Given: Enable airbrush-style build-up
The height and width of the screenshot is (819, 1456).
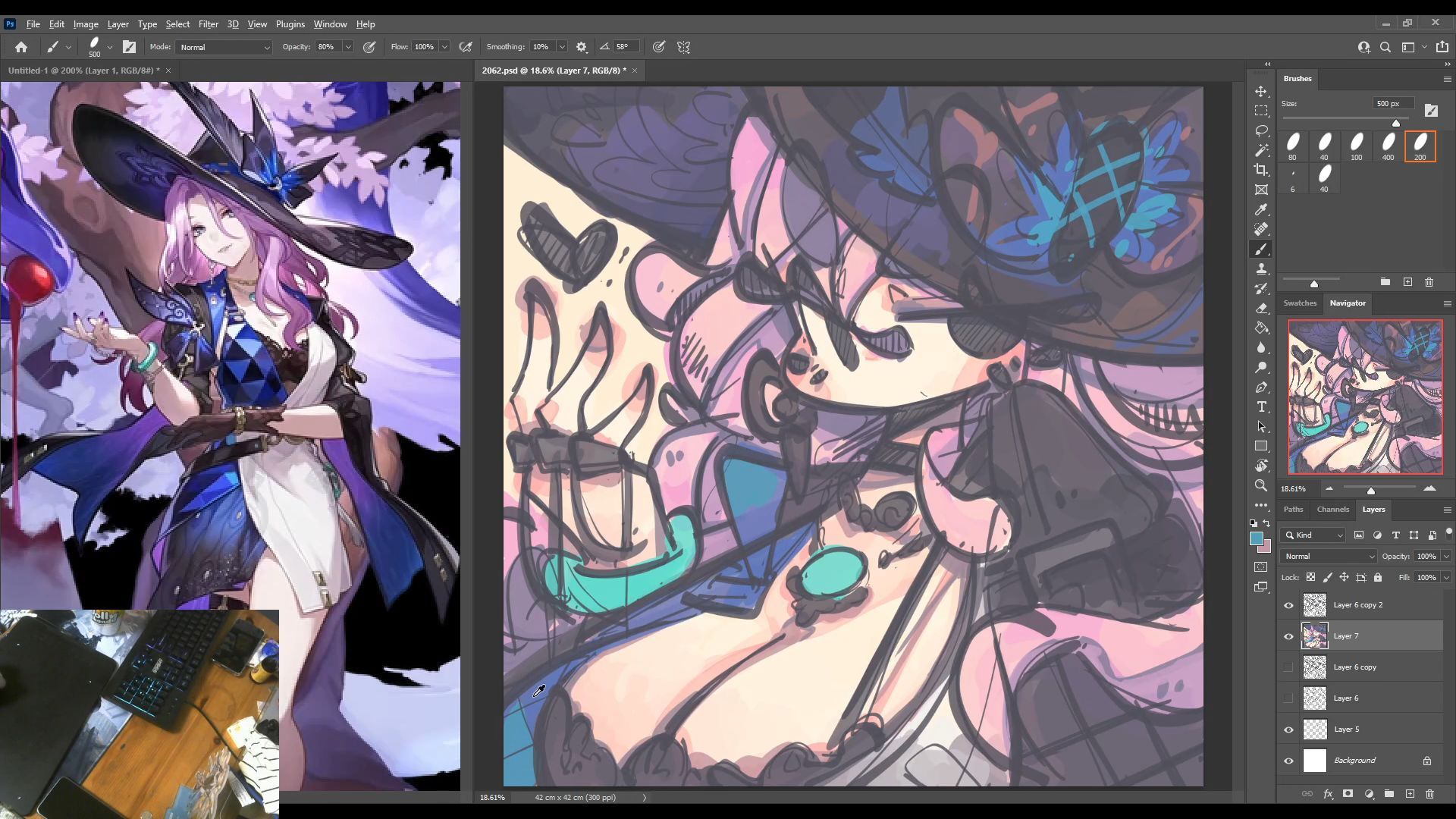Looking at the screenshot, I should [466, 47].
